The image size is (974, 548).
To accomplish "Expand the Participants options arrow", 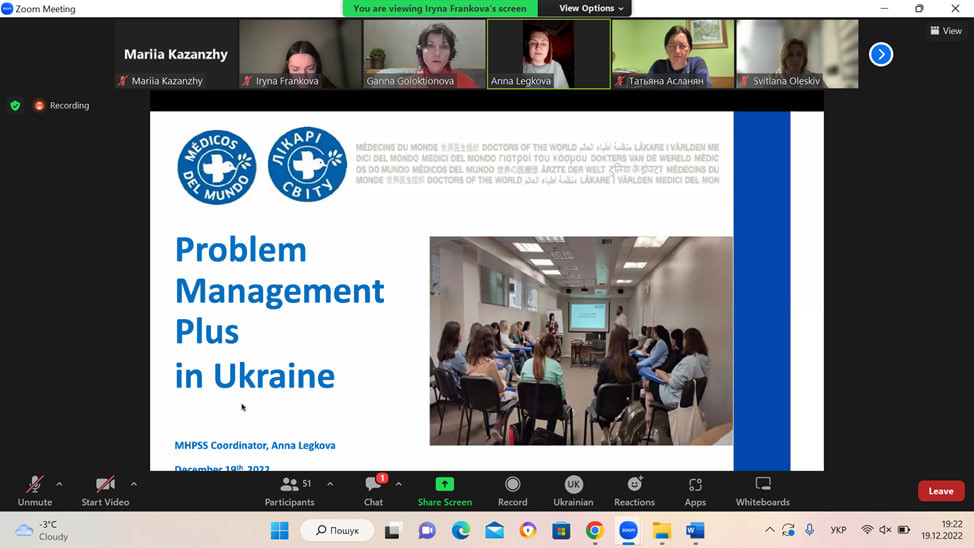I will (330, 484).
